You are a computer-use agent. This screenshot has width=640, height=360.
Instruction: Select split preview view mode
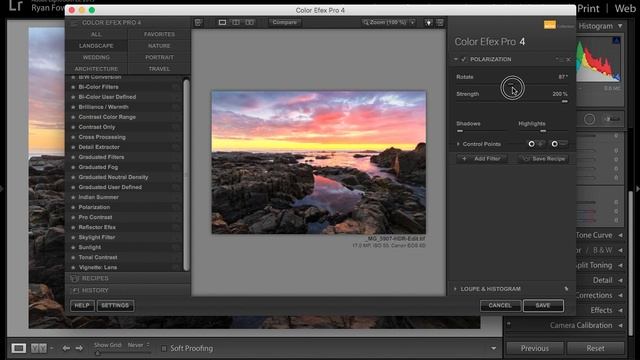(x=236, y=22)
